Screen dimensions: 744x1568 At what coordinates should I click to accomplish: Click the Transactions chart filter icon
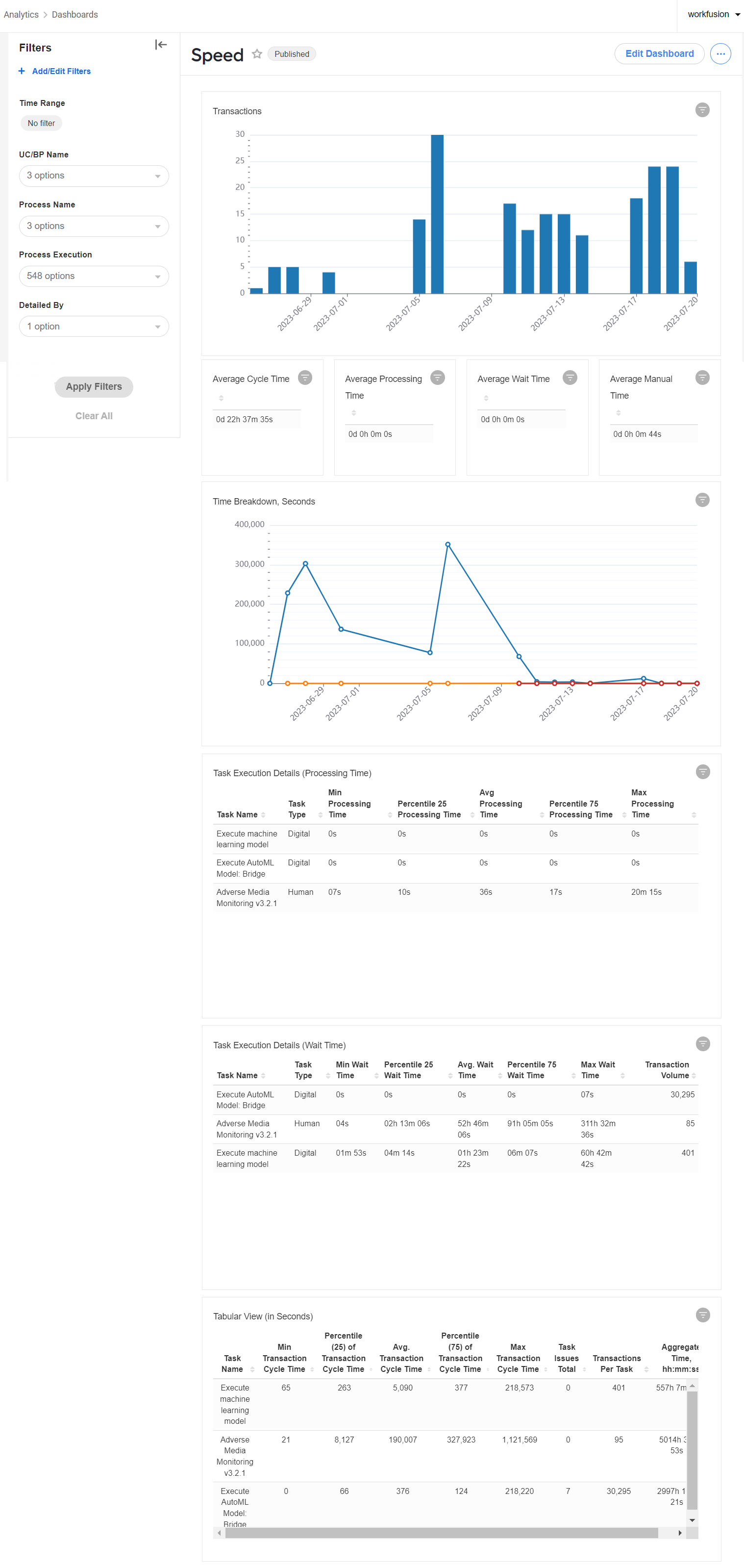point(702,110)
